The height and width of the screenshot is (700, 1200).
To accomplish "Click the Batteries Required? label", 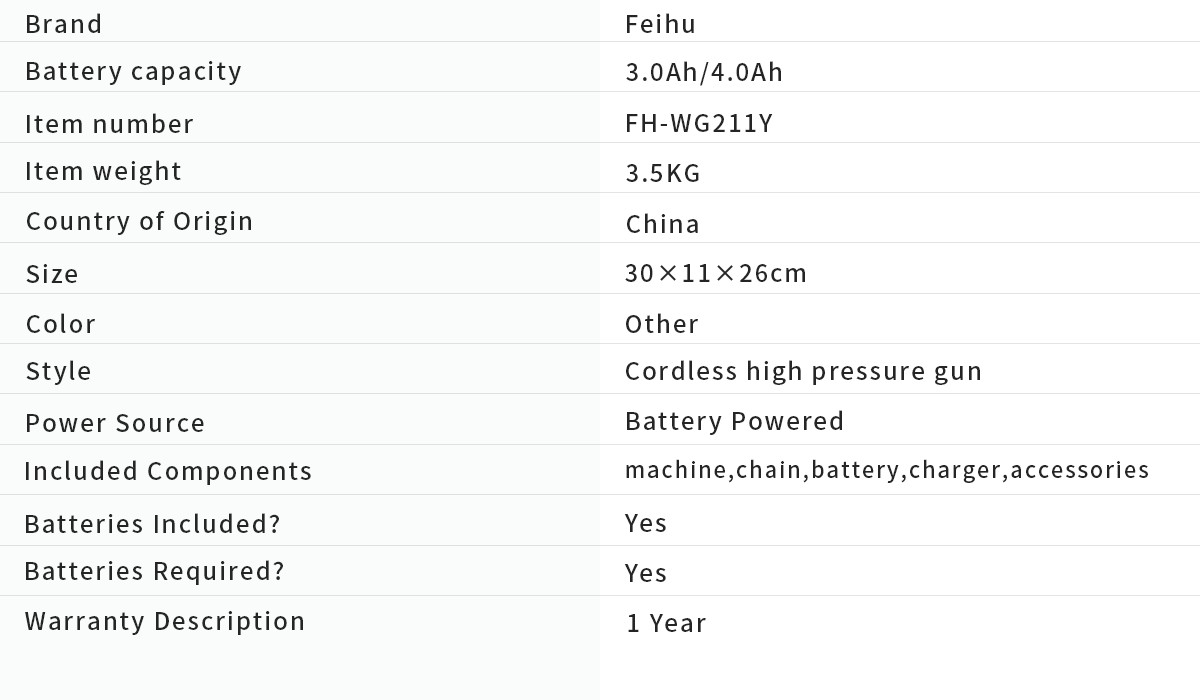I will (154, 571).
